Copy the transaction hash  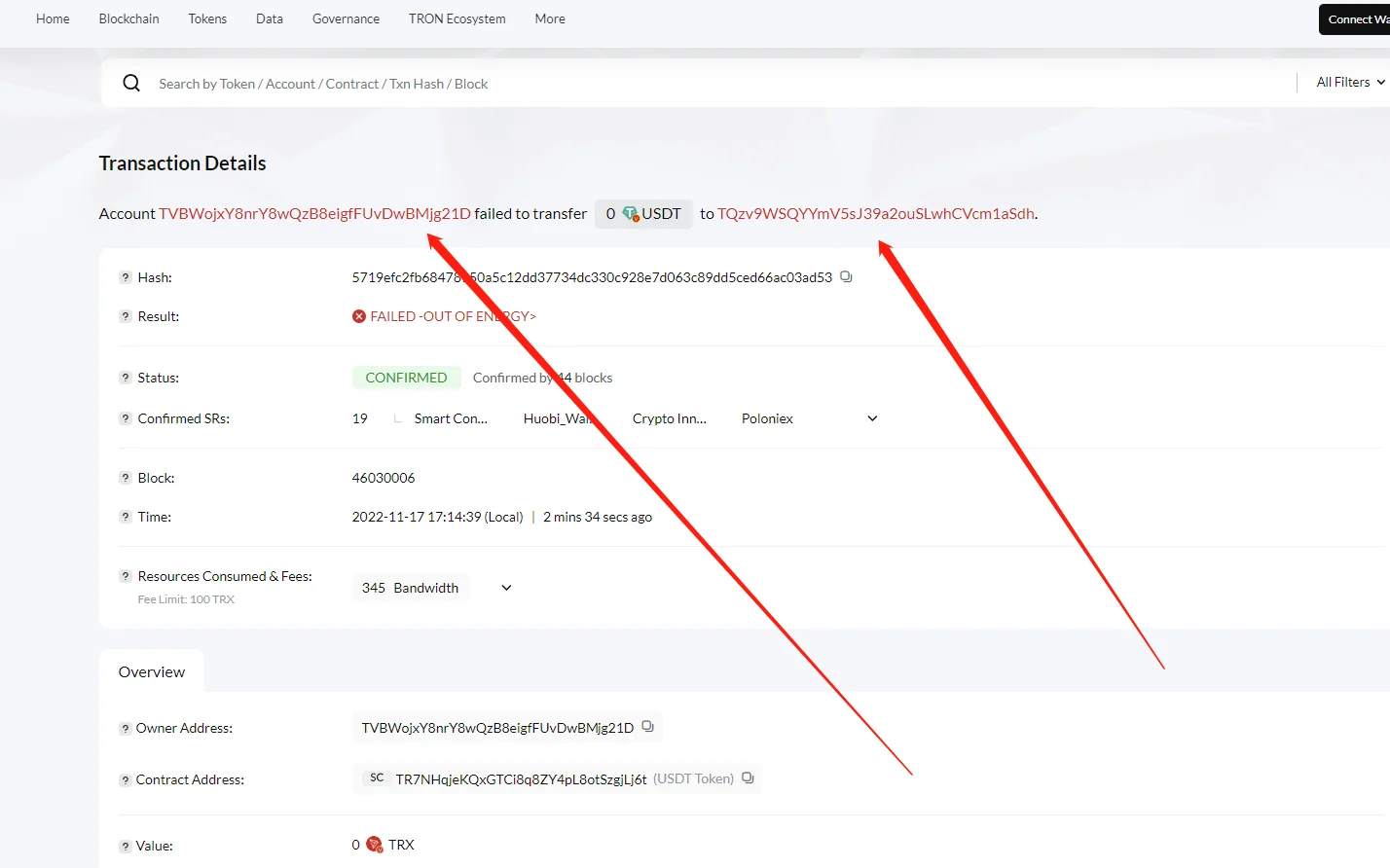click(846, 277)
